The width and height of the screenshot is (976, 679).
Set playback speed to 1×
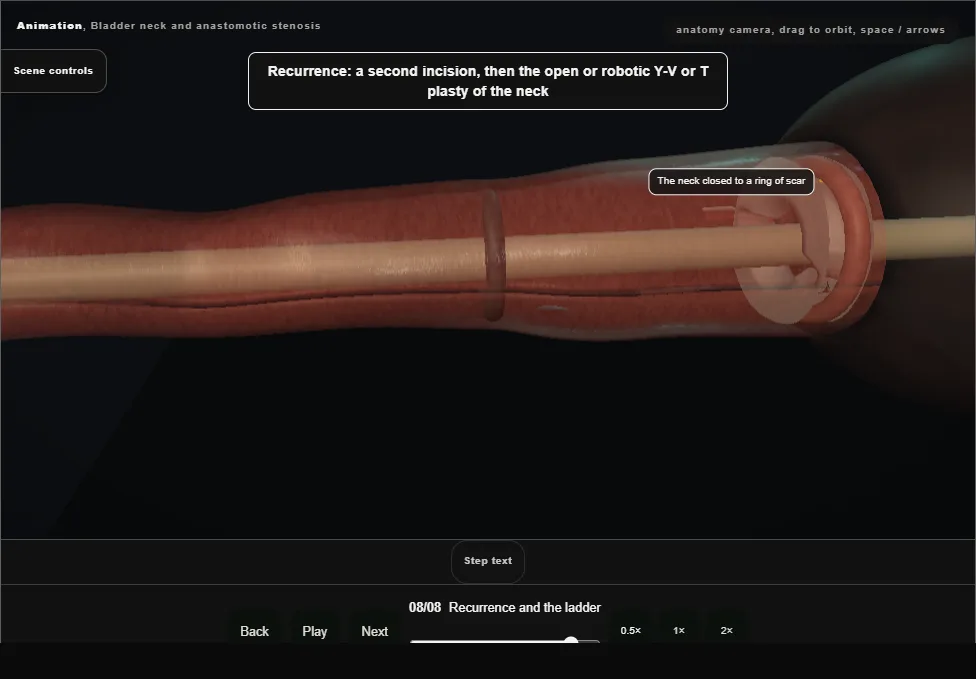point(678,630)
